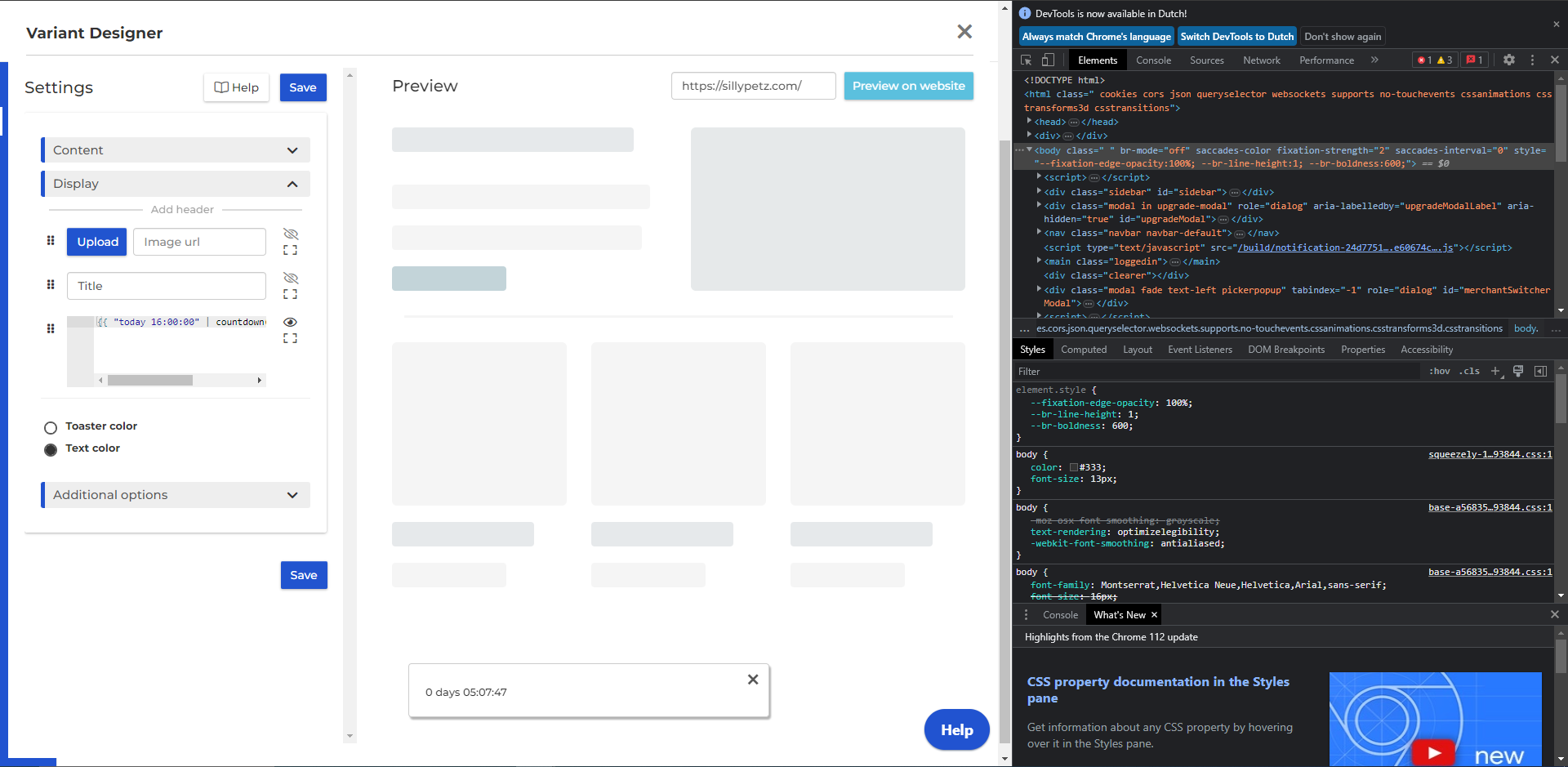Screen dimensions: 1568x767
Task: Expand the nav navbar-default node
Action: point(1039,233)
